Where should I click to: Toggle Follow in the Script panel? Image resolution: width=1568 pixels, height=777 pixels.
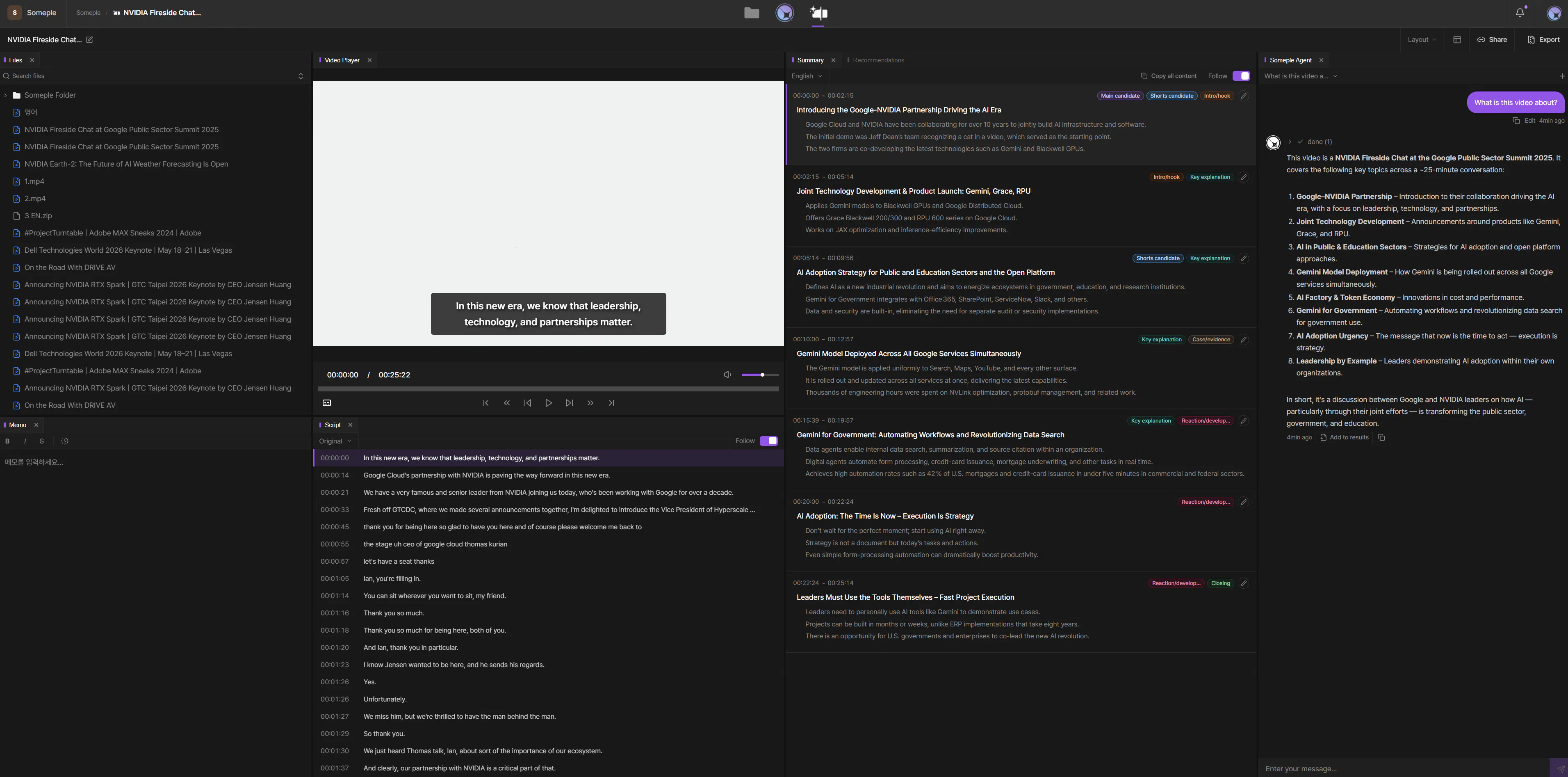click(x=769, y=441)
